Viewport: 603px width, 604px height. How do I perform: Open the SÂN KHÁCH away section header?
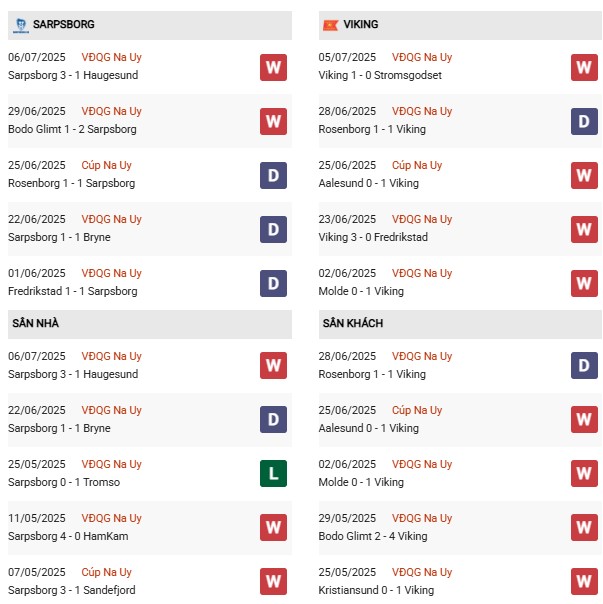pyautogui.click(x=352, y=324)
